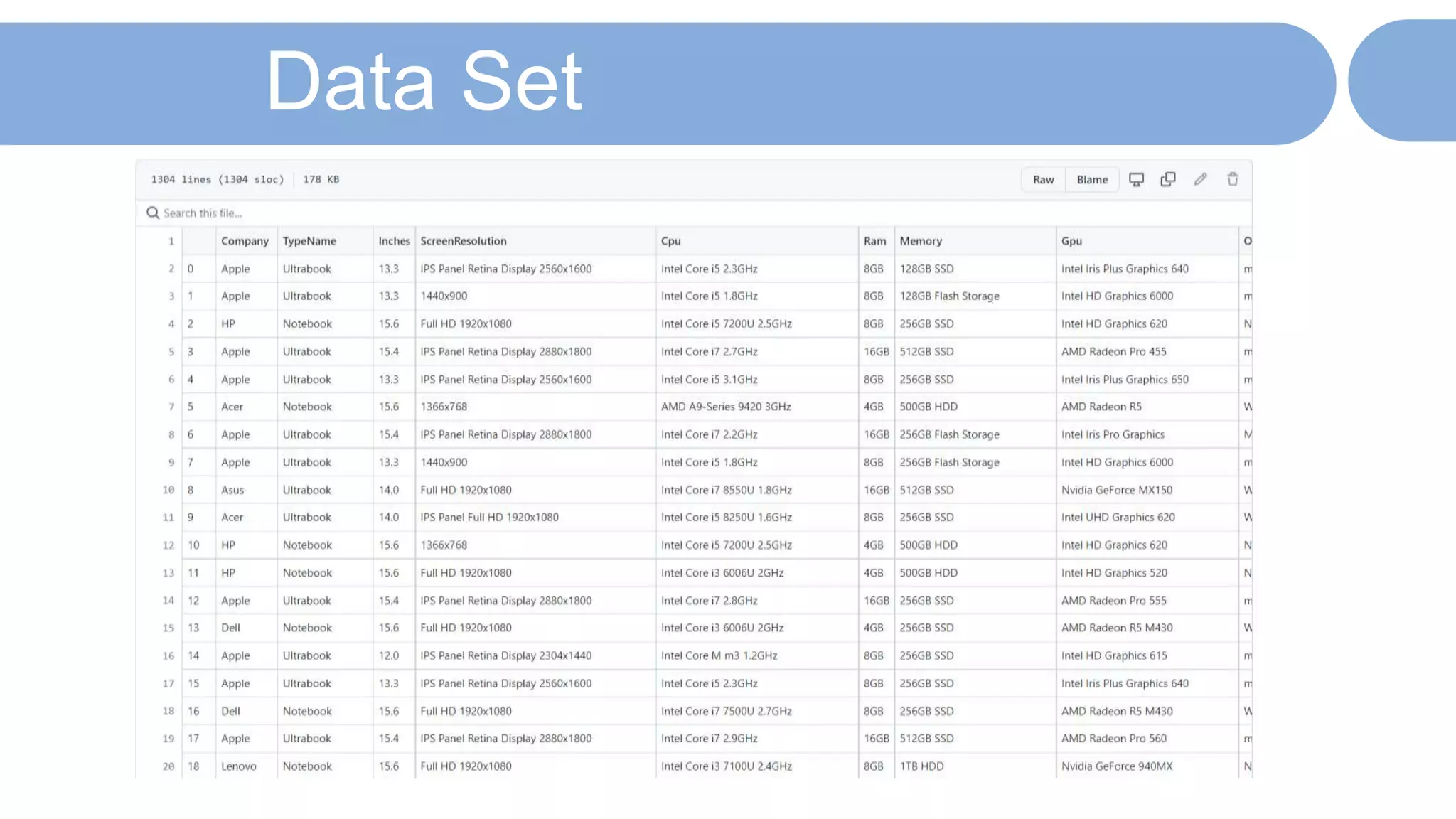Copy raw contents icon
1456x819 pixels.
(1168, 180)
